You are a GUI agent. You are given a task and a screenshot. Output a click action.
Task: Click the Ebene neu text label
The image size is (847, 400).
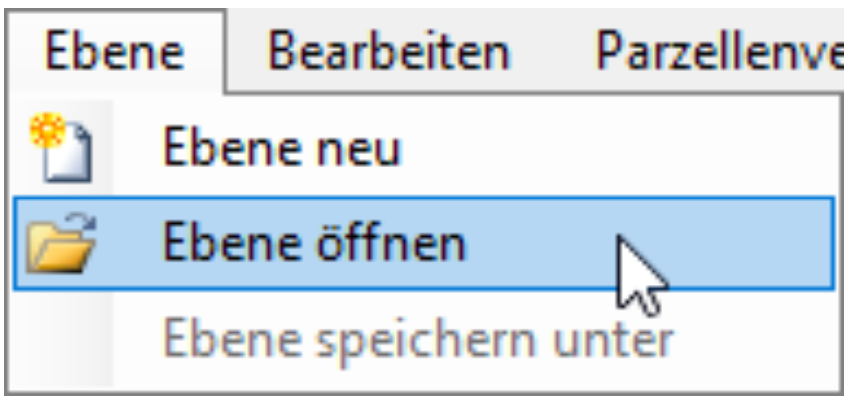coord(282,149)
